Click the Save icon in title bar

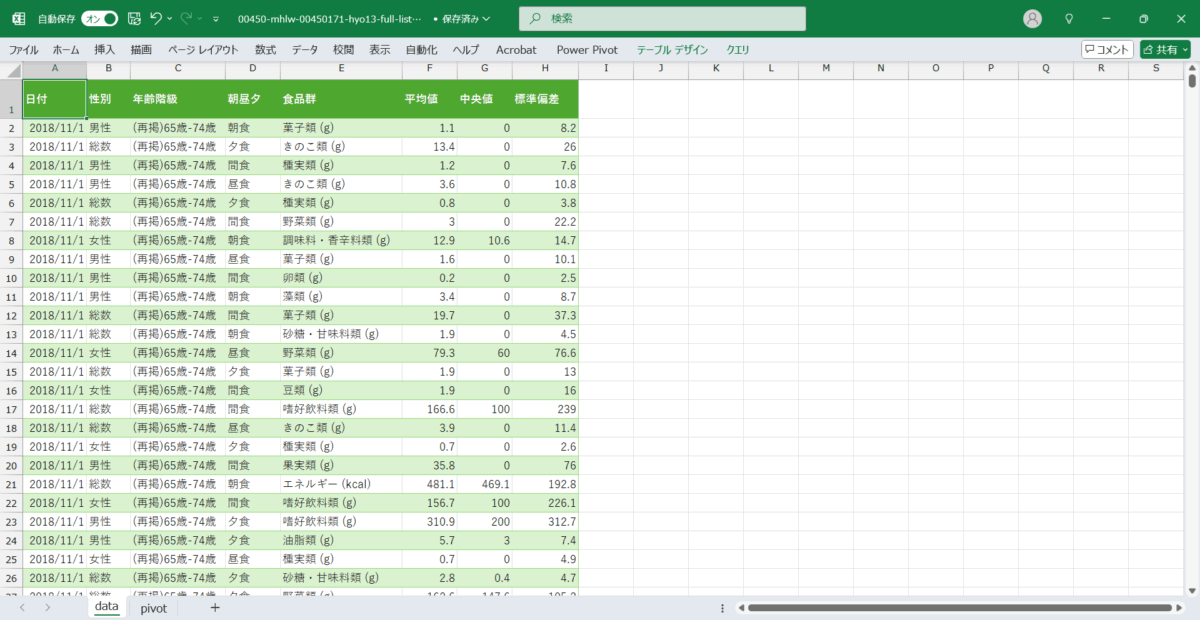[x=134, y=19]
